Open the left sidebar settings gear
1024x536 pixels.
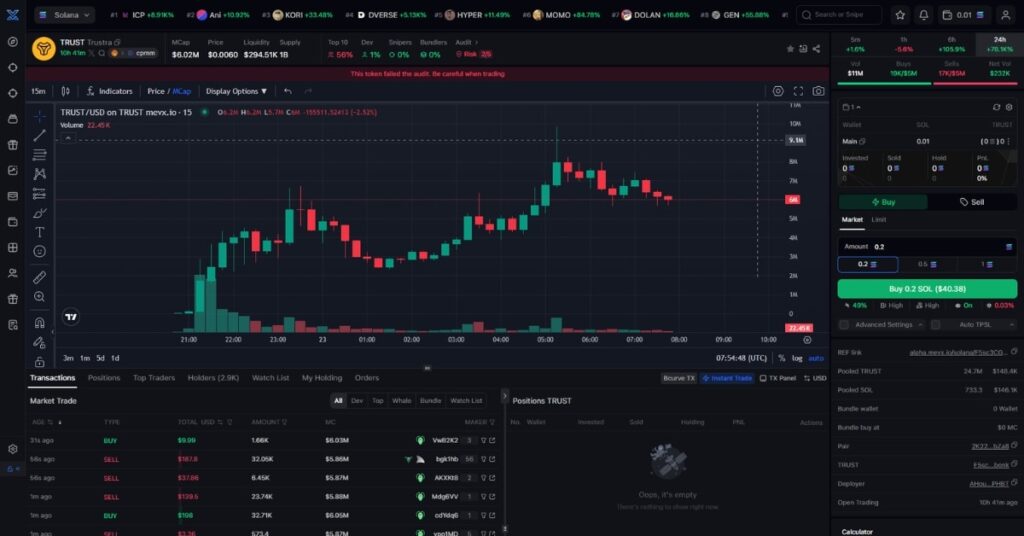(x=12, y=449)
